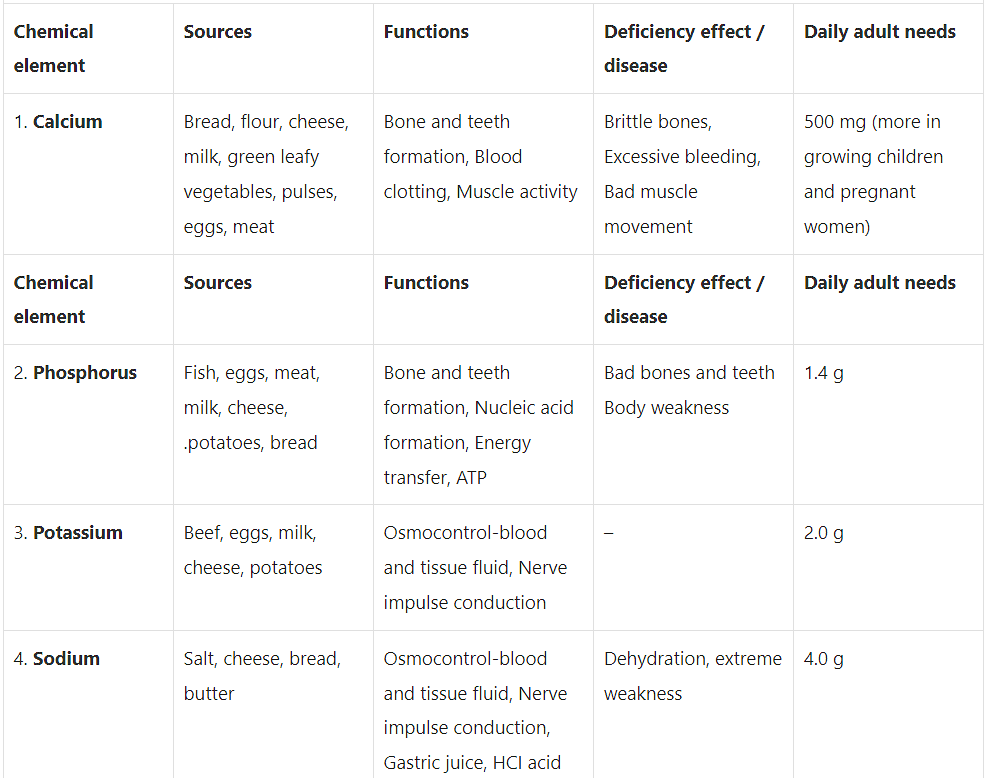Click the 500 mg daily needs cell
Image resolution: width=987 pixels, height=778 pixels.
[x=873, y=174]
